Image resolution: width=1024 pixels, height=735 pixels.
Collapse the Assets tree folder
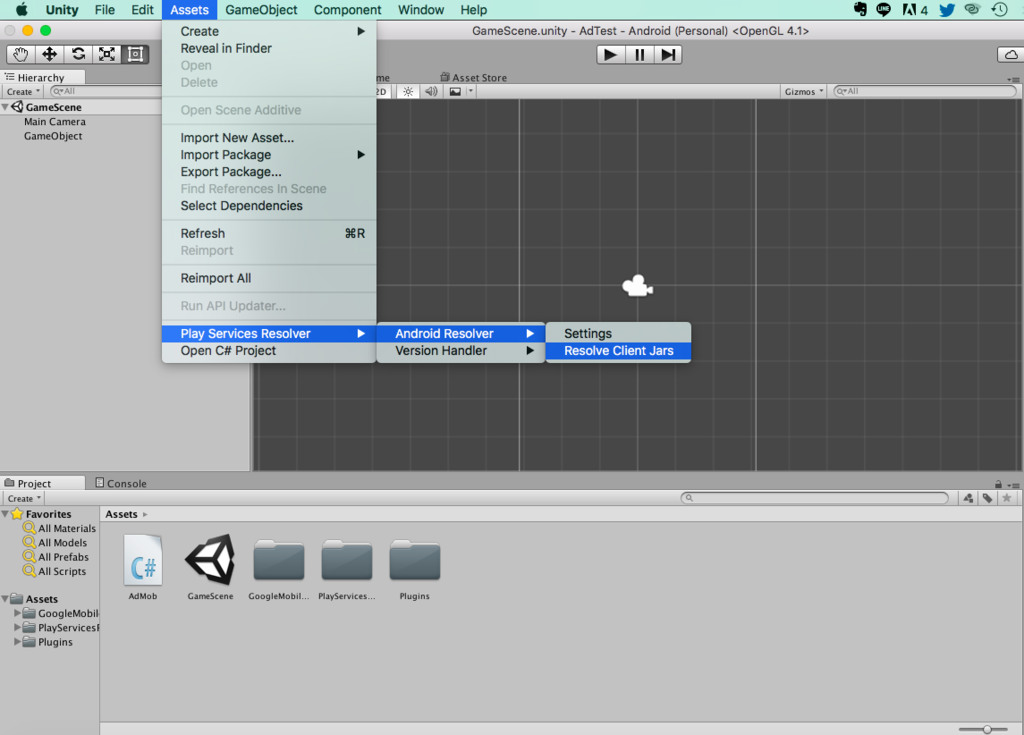6,599
